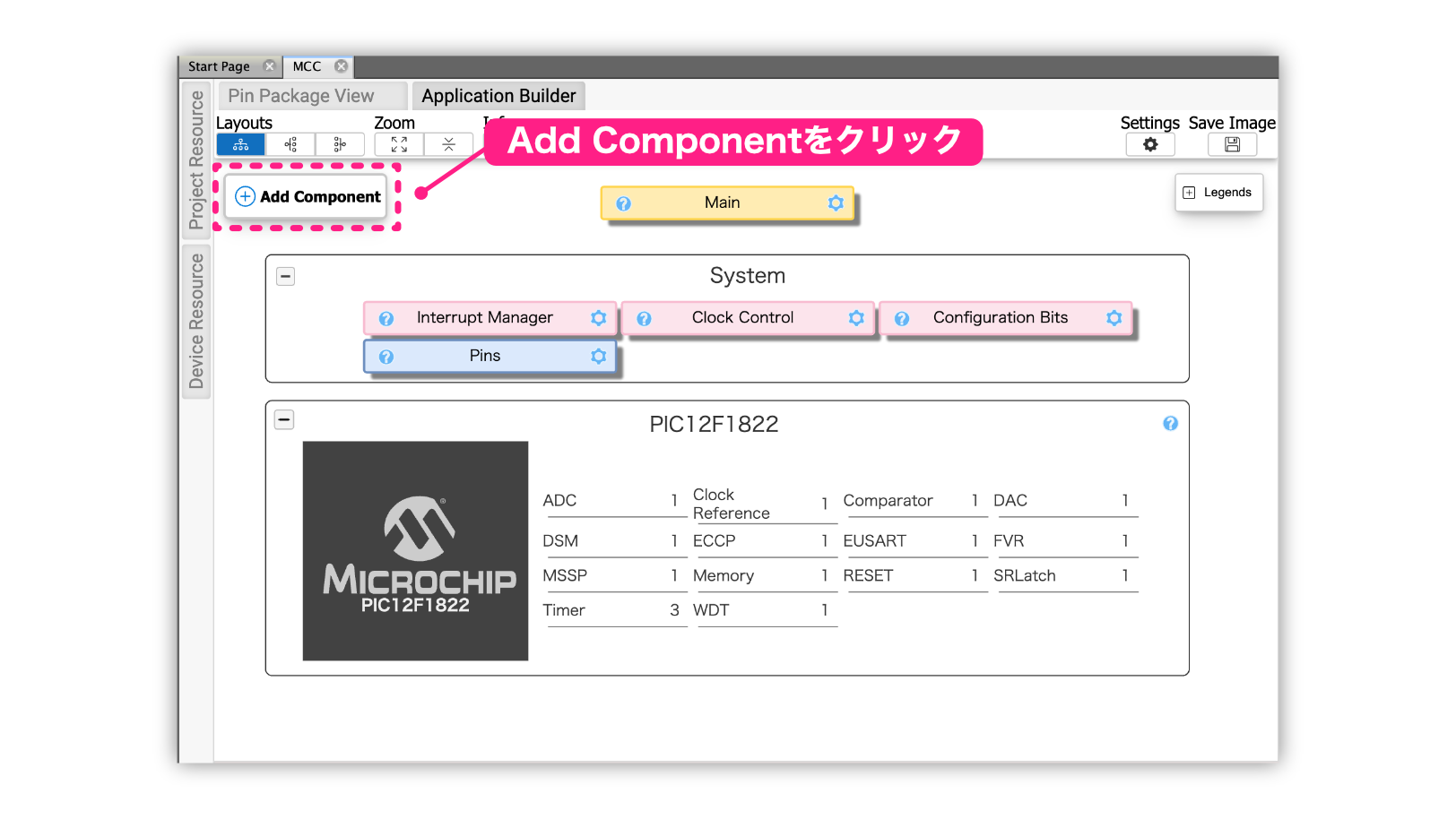The width and height of the screenshot is (1456, 819).
Task: Click the zoom collapse icon
Action: (448, 144)
